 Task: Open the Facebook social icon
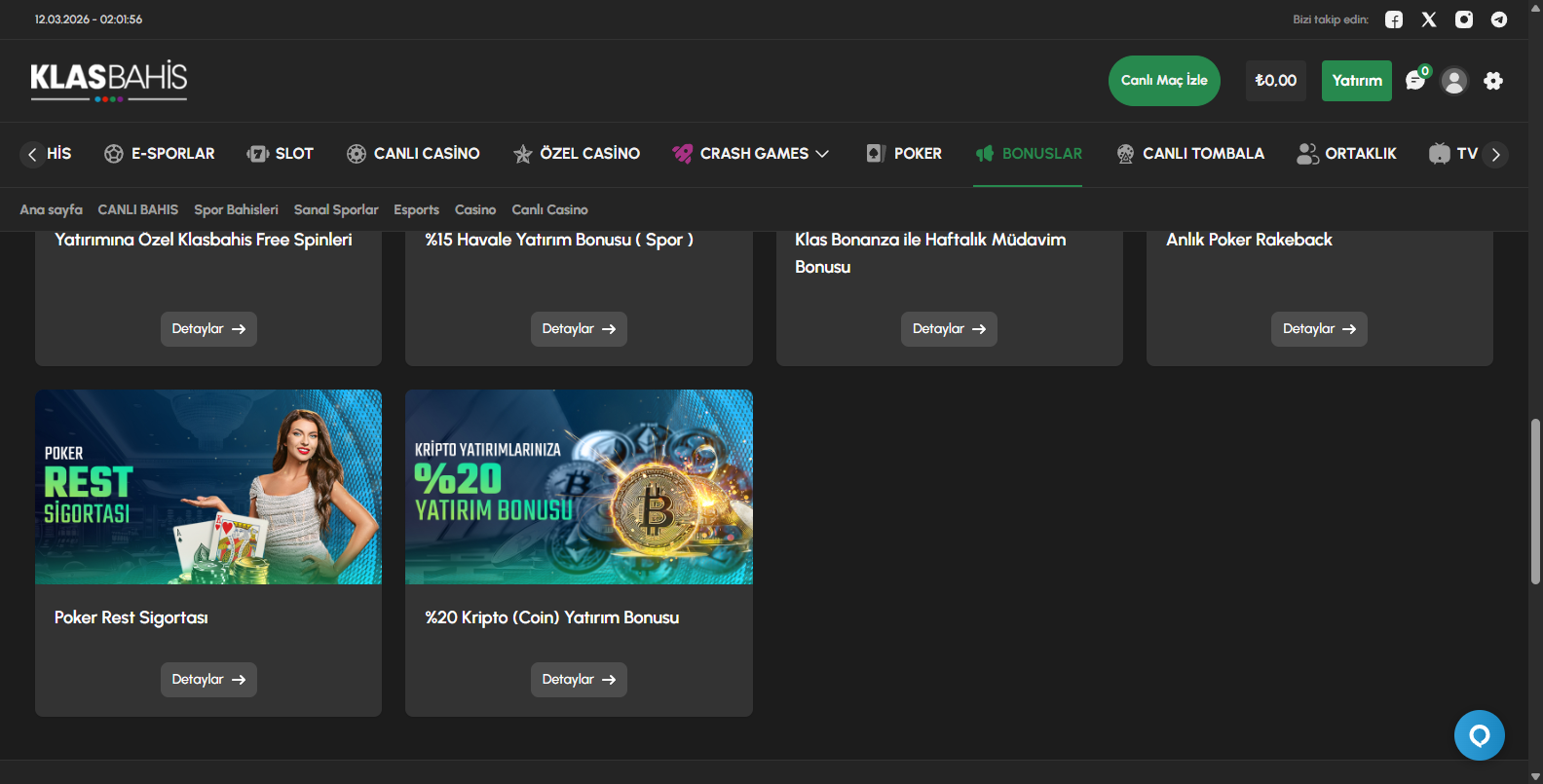pos(1394,19)
